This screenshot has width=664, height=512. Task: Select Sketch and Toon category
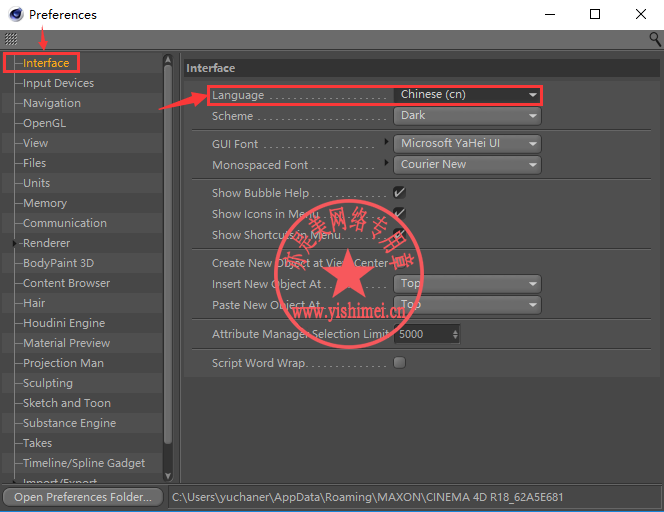[x=67, y=403]
